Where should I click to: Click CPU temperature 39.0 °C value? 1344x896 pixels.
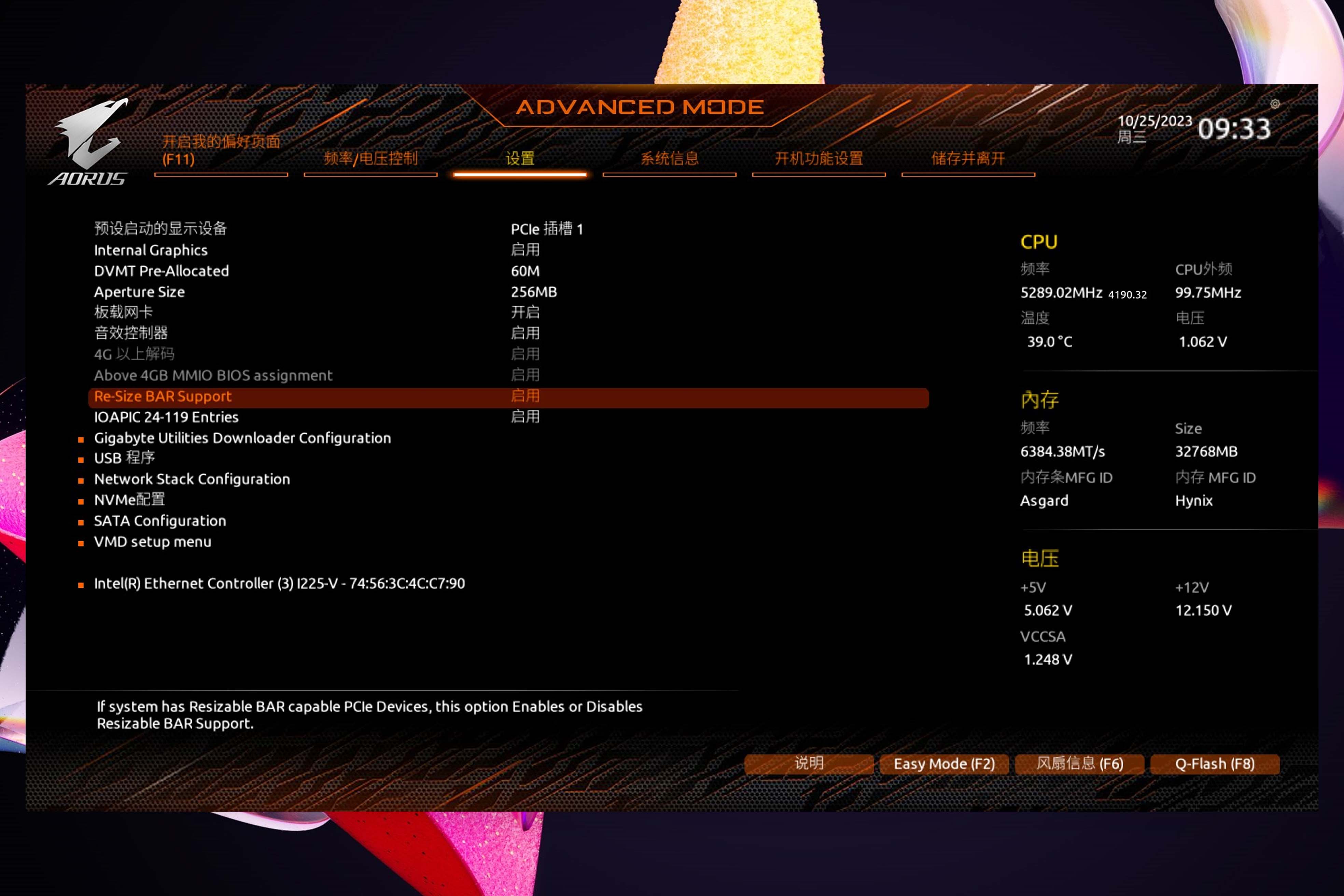1050,342
